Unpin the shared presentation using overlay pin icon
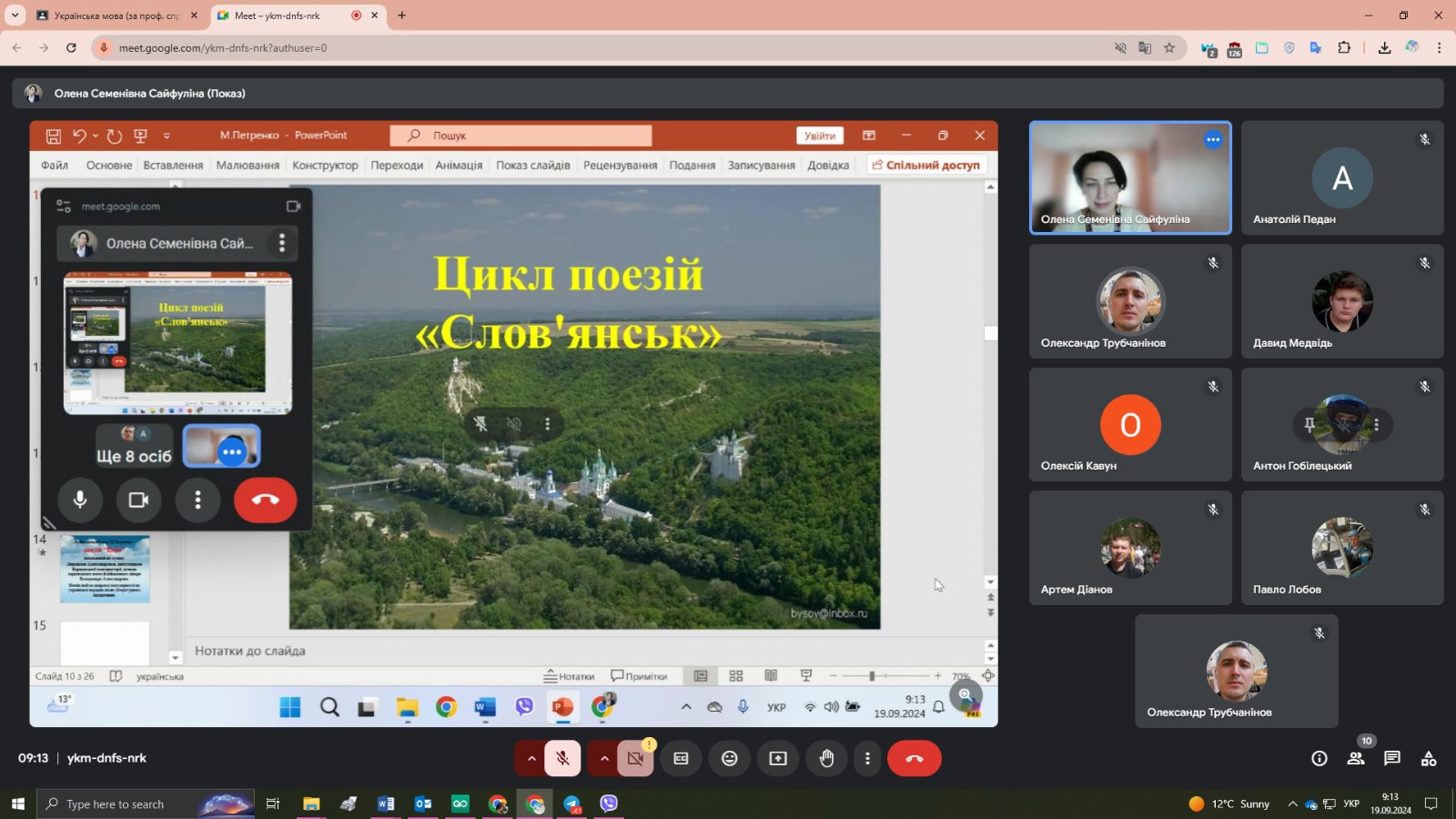Viewport: 1456px width, 819px height. point(480,423)
